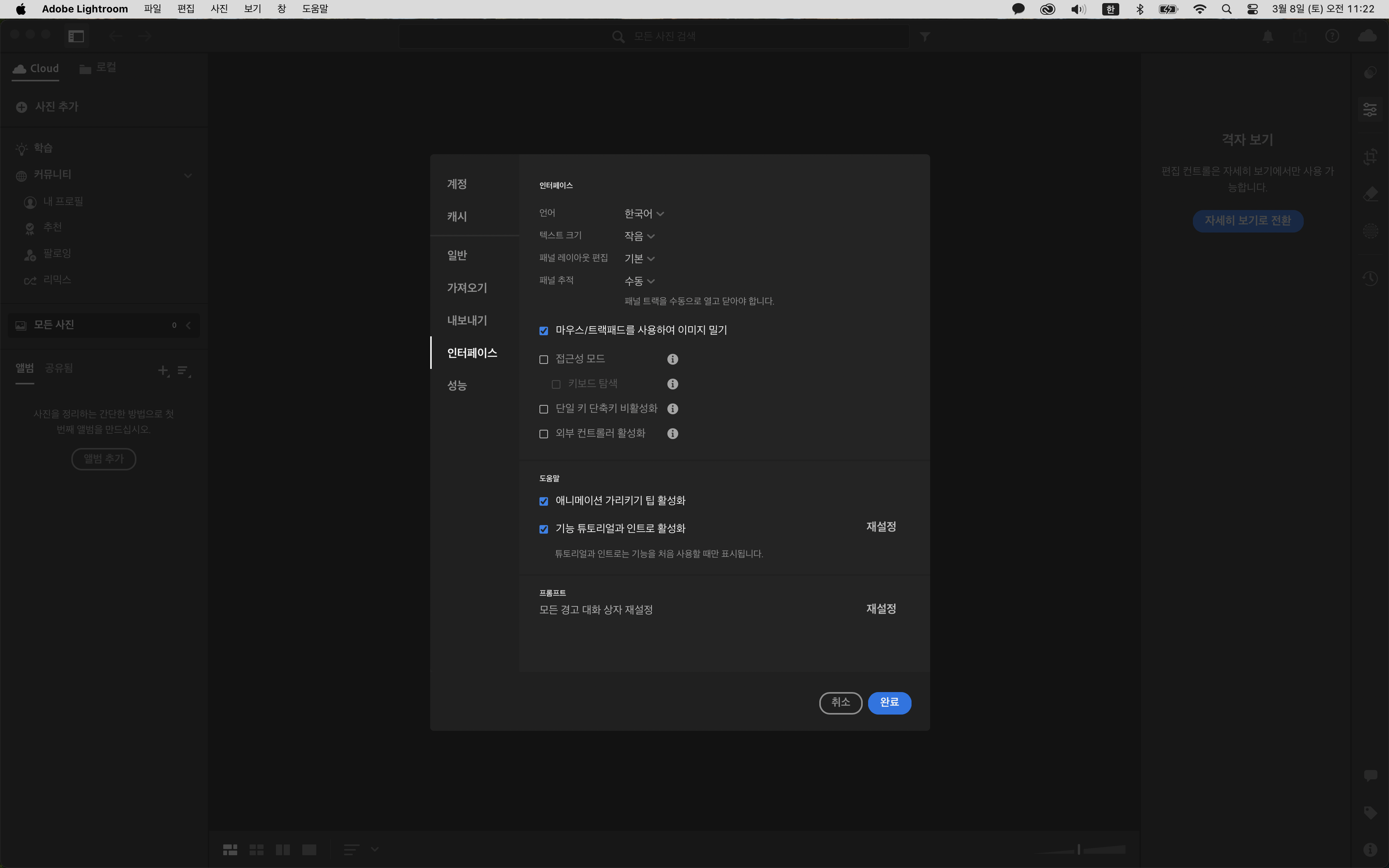Screen dimensions: 1389x868
Task: Open the 언어 dropdown showing 한국어
Action: pyautogui.click(x=643, y=214)
